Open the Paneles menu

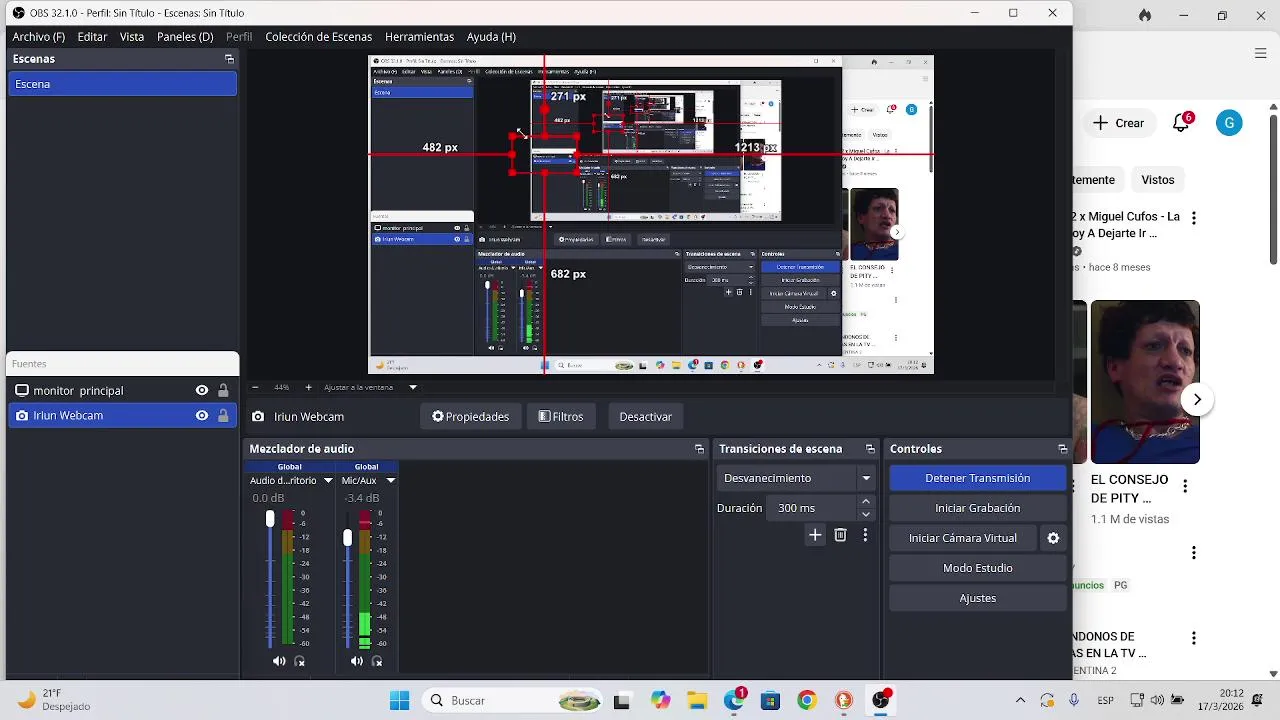(185, 36)
